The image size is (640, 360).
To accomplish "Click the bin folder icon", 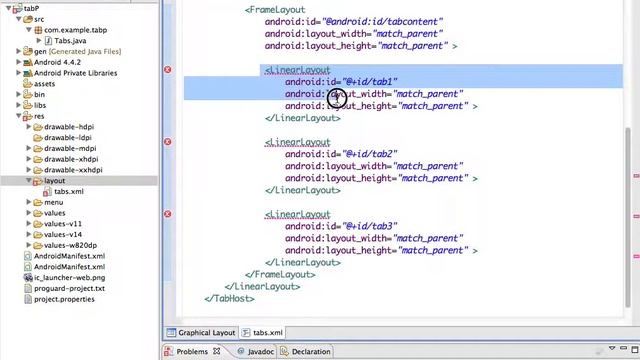I will click(28, 94).
